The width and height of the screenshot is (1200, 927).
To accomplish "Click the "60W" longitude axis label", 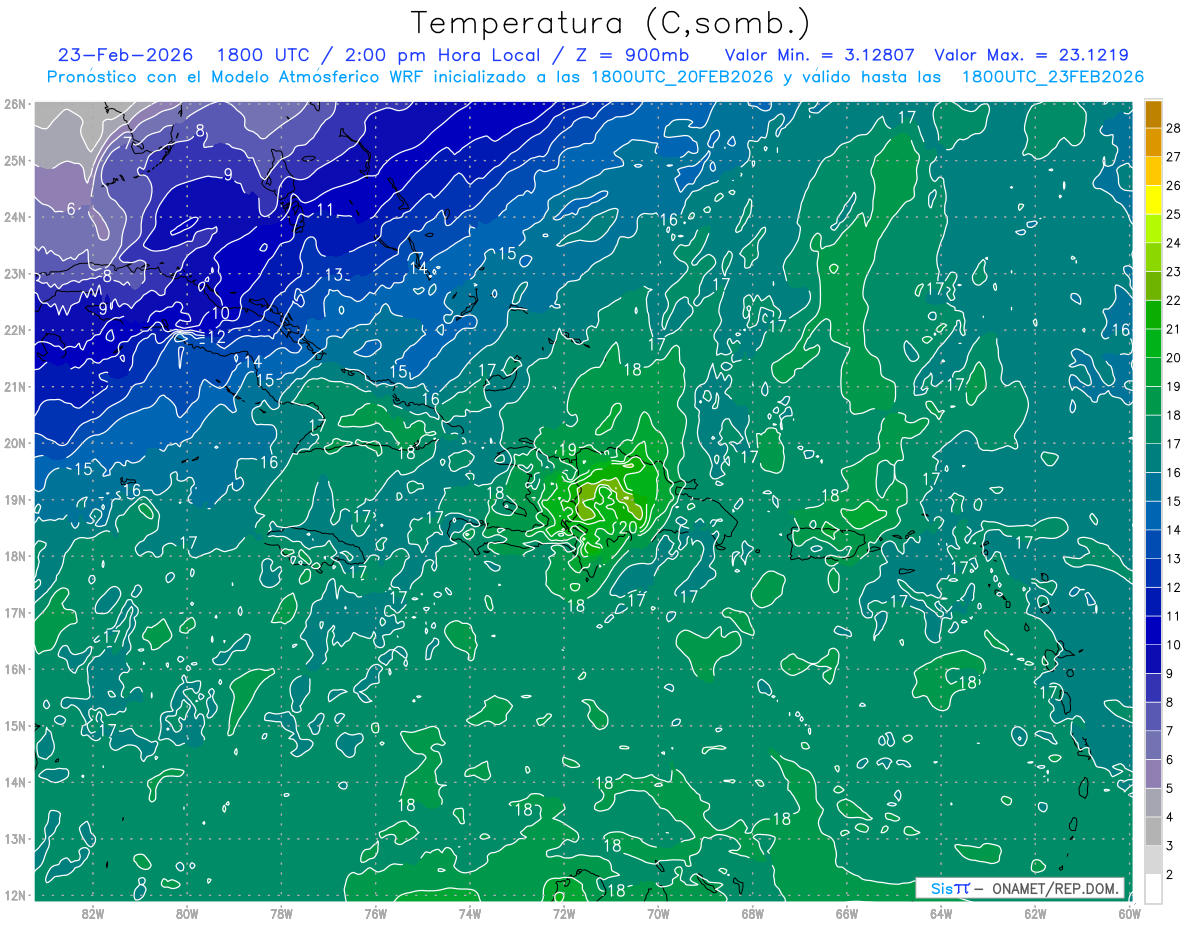I will (x=1129, y=913).
